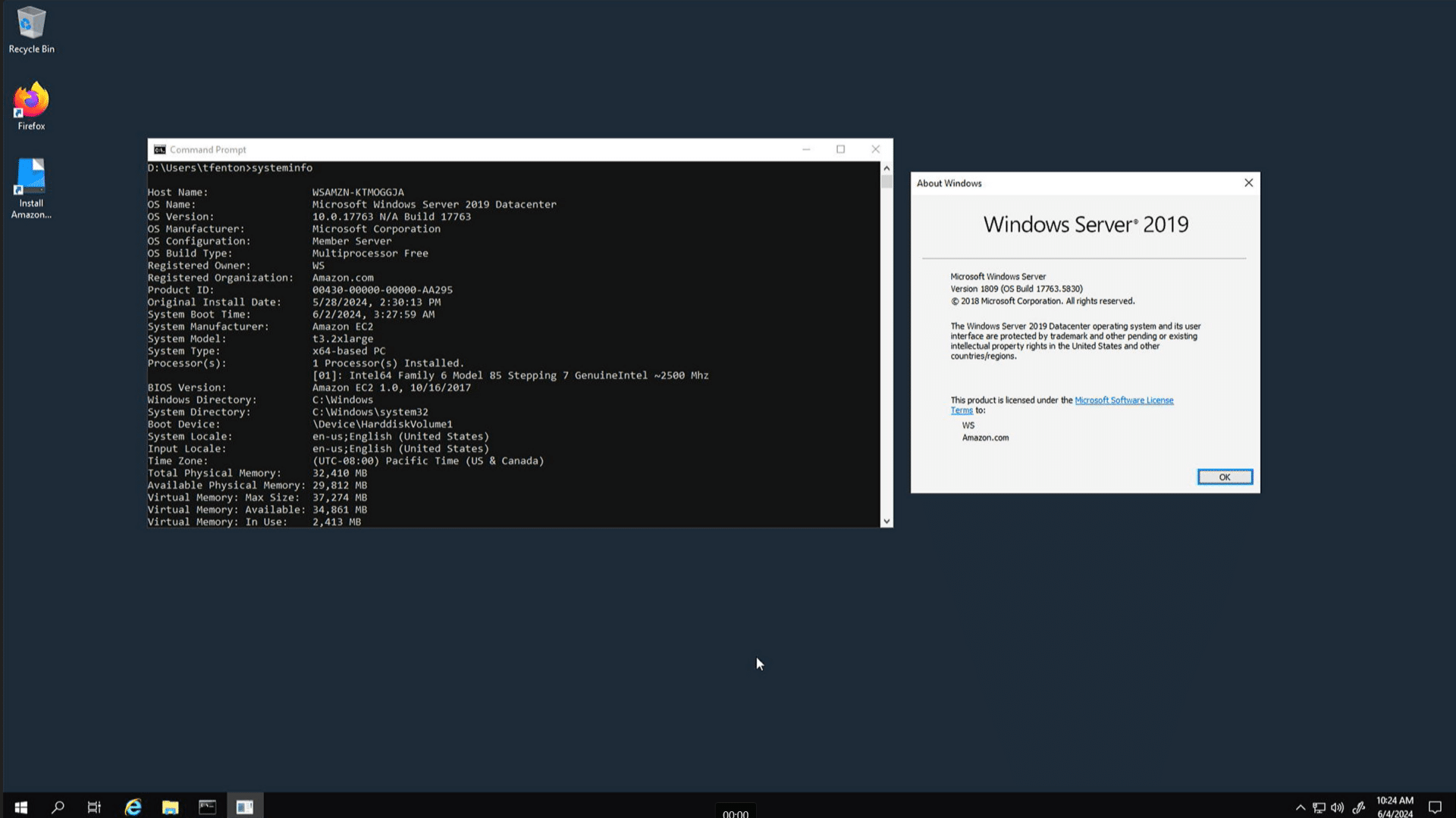Click Virtual Memory In Use 2,413 MB
The image size is (1456, 818).
337,522
